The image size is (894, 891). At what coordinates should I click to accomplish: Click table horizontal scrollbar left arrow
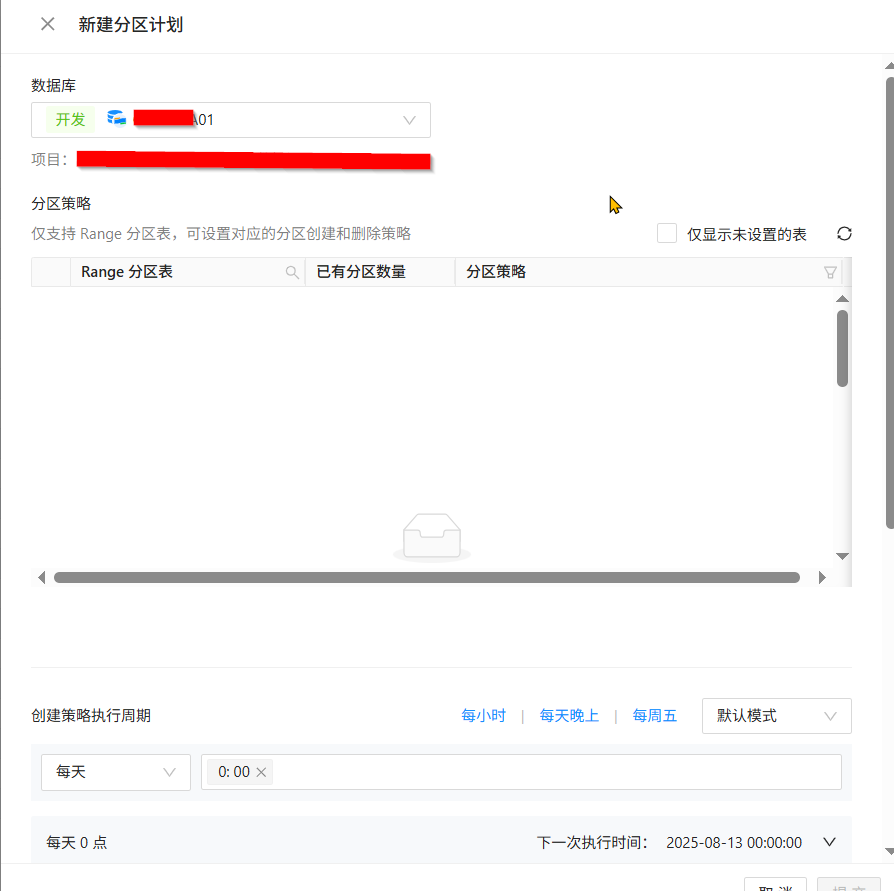pyautogui.click(x=41, y=577)
